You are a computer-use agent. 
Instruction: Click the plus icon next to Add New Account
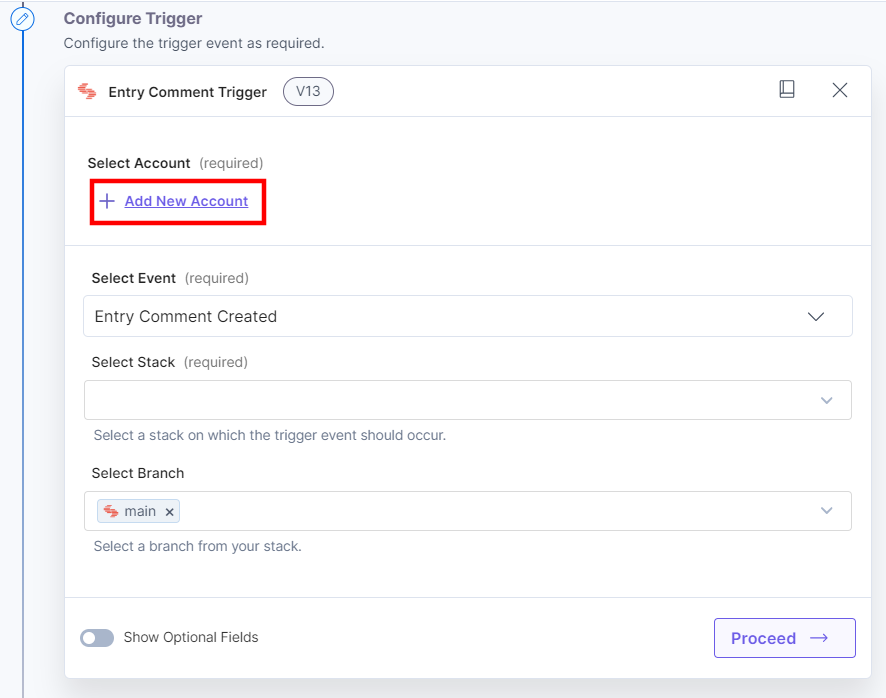click(107, 201)
